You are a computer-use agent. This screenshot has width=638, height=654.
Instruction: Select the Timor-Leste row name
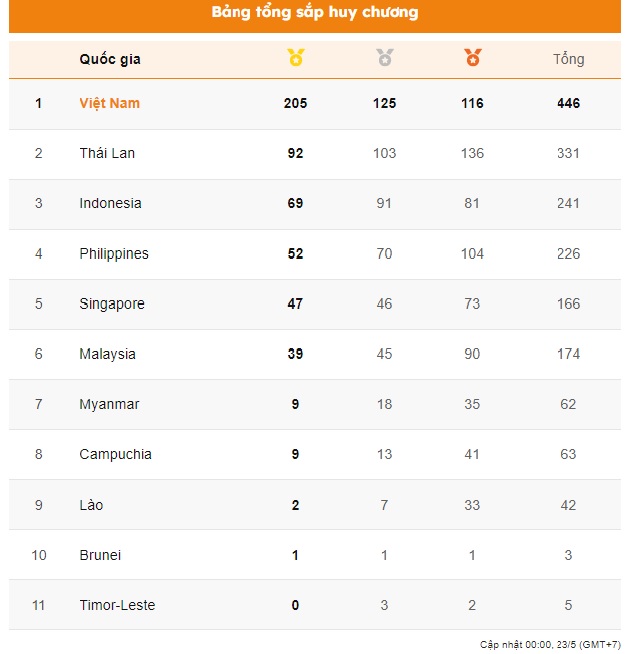click(117, 605)
